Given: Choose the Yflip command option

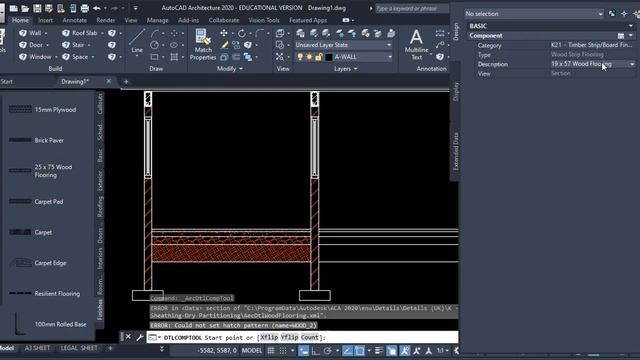Looking at the screenshot, I should (289, 337).
